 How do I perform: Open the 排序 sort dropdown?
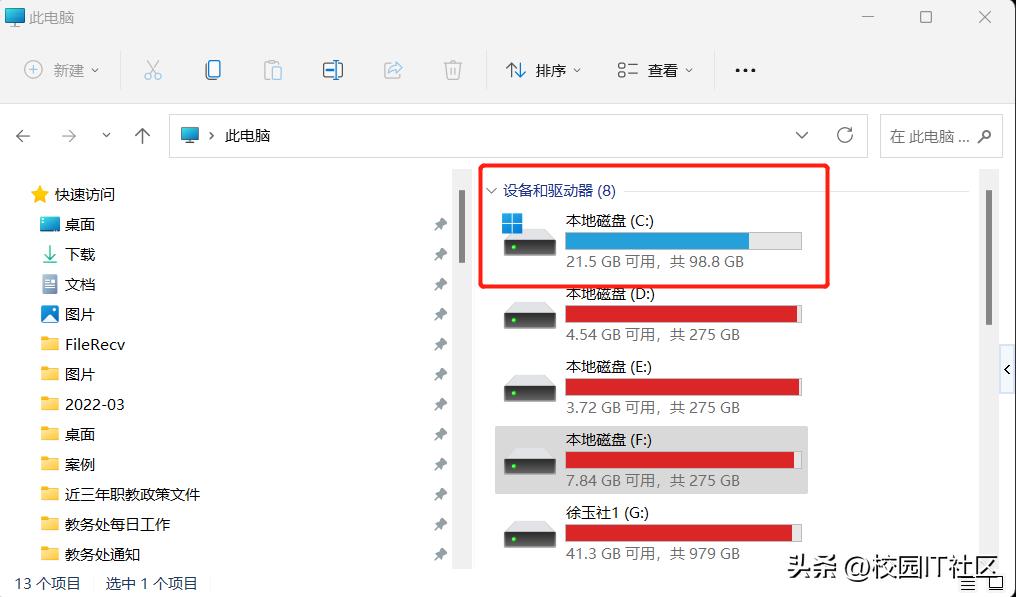tap(543, 69)
